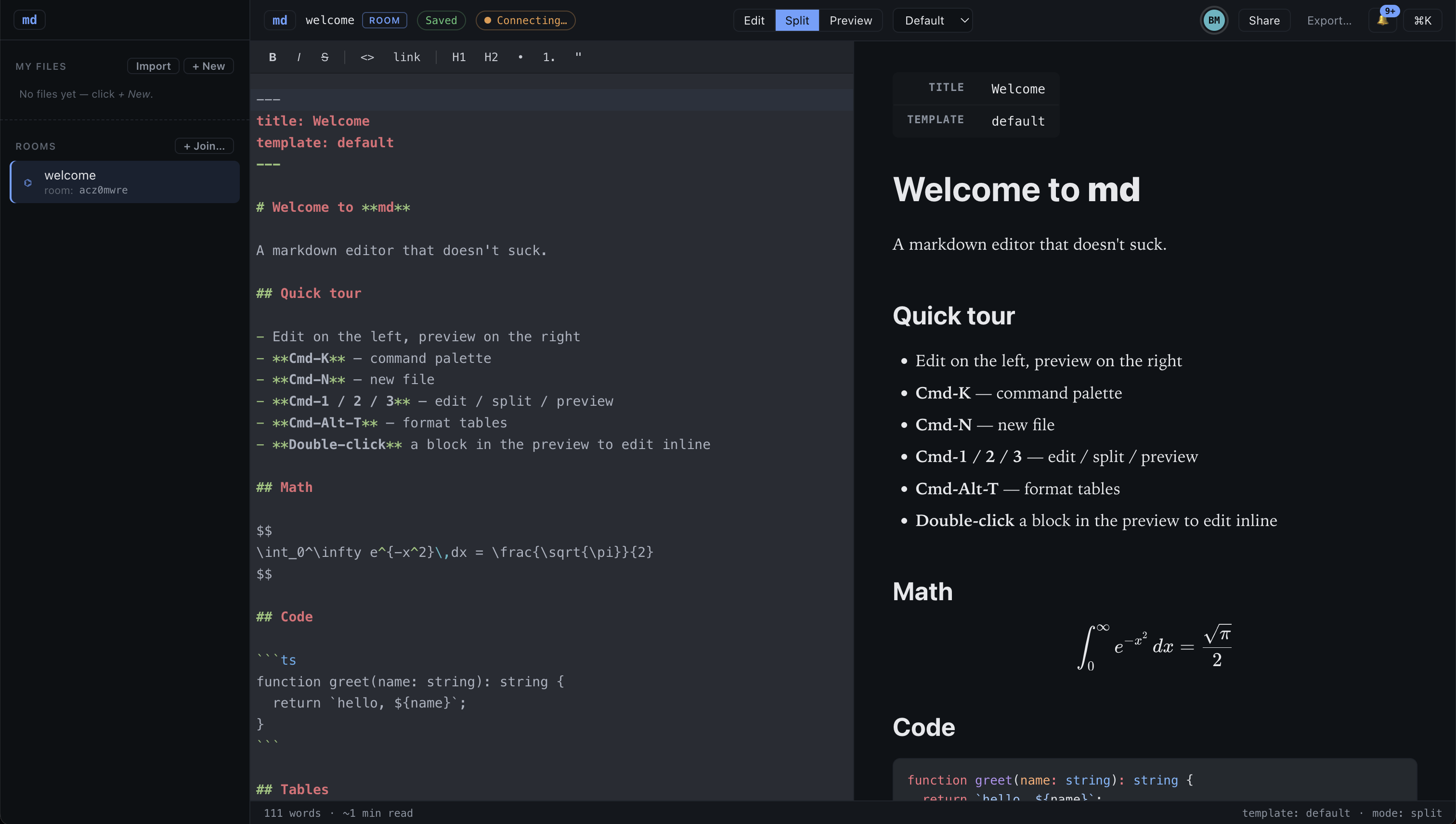Switch to Edit mode
Viewport: 1456px width, 824px height.
(754, 20)
